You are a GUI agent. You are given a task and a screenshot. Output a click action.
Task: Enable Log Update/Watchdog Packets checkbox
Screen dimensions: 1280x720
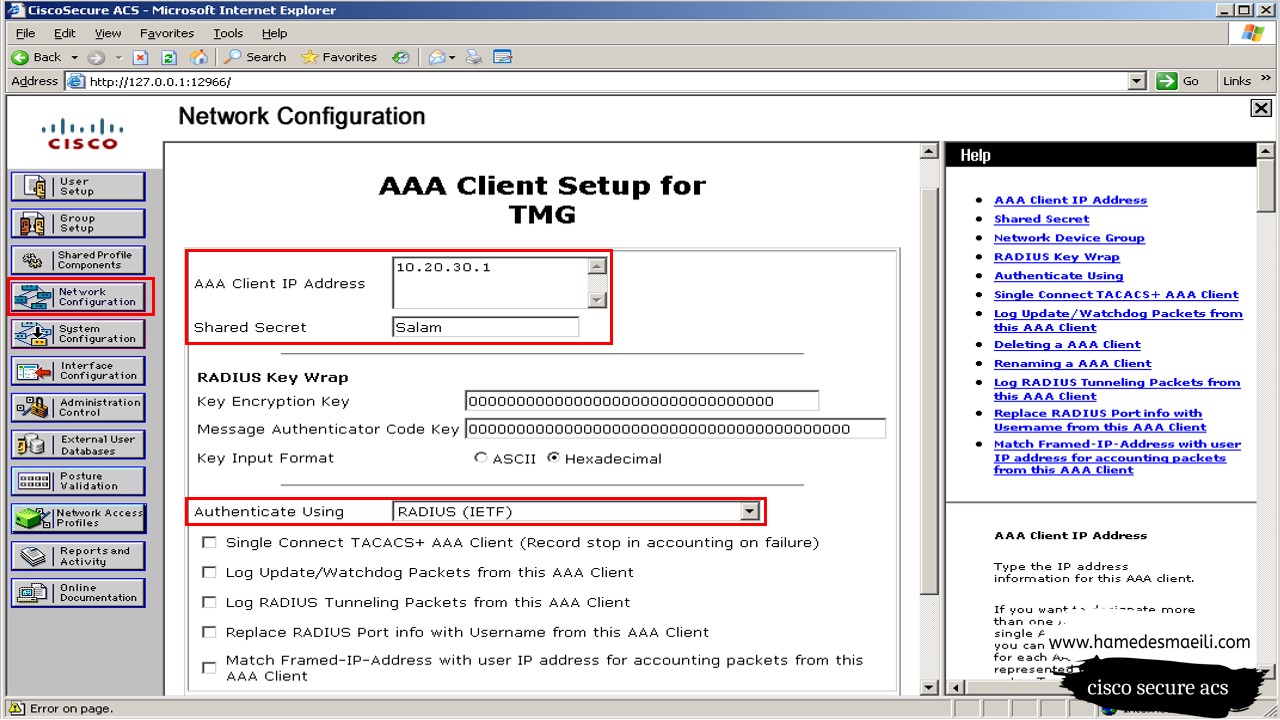click(209, 572)
